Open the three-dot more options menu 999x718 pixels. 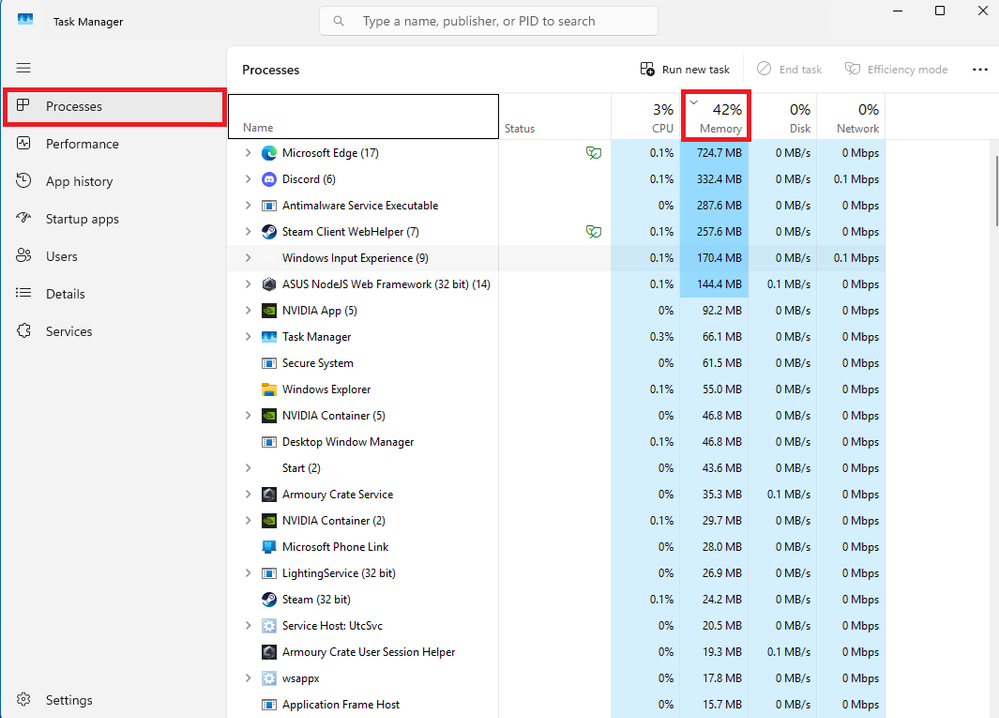tap(980, 69)
